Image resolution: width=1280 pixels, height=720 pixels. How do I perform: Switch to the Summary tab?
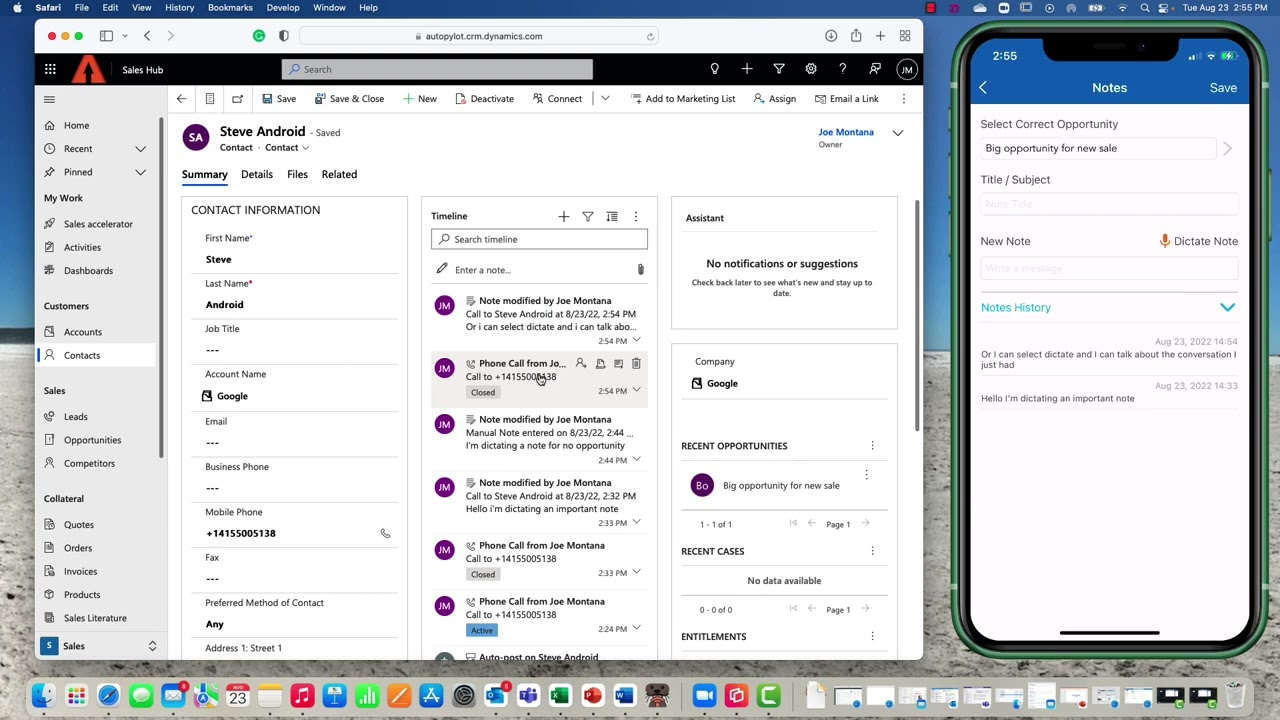[204, 174]
